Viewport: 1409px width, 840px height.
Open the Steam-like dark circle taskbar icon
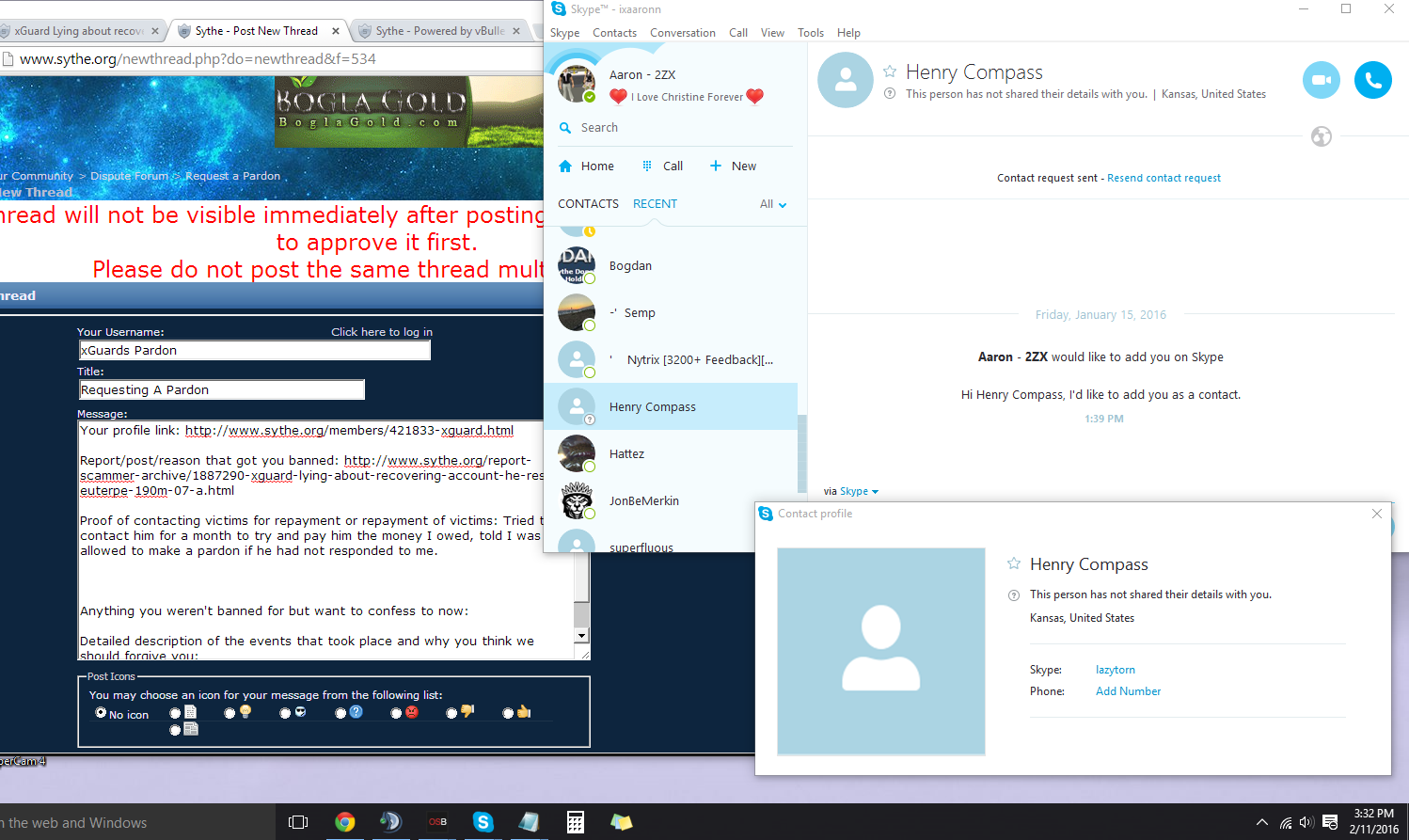[x=389, y=822]
